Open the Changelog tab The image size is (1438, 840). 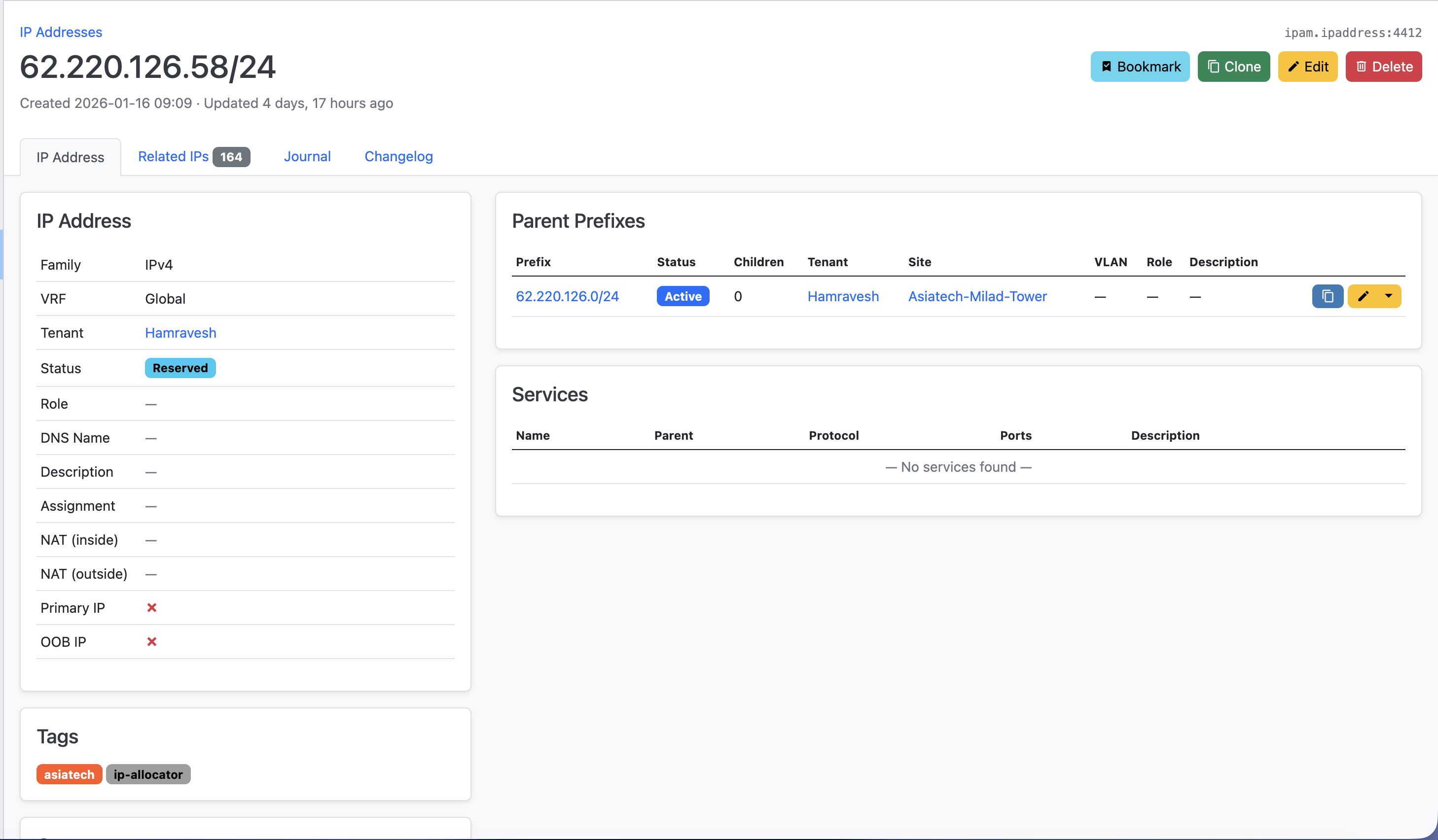click(x=398, y=156)
